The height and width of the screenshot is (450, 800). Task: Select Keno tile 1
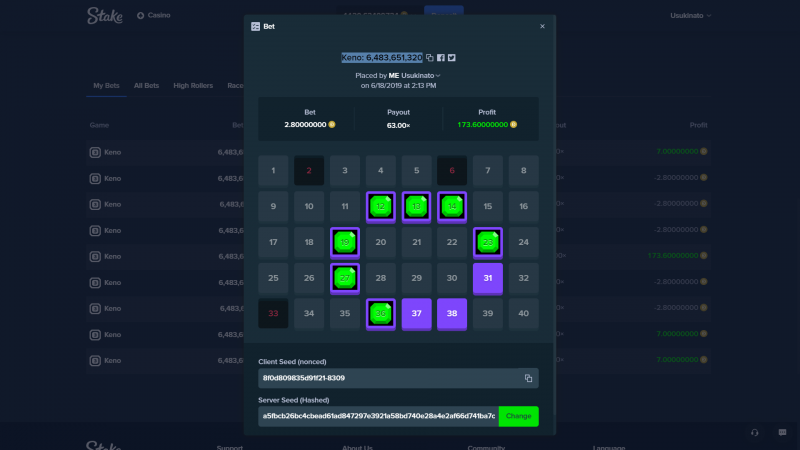click(273, 170)
